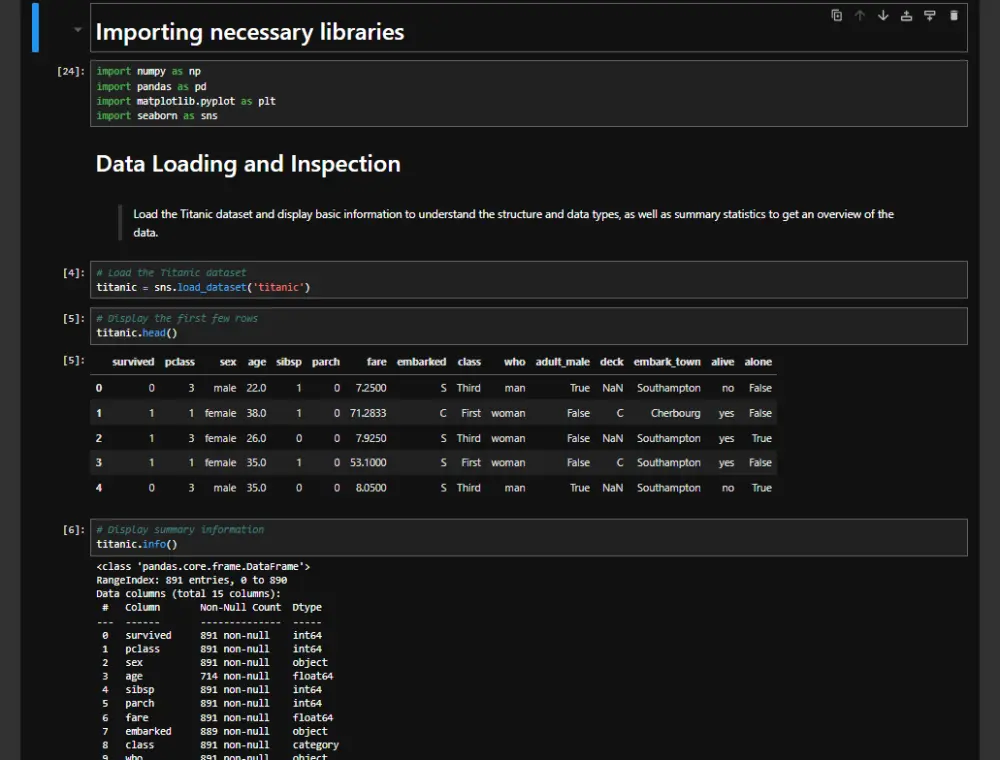This screenshot has width=1000, height=760.
Task: Click the age 714 non-null row
Action: (x=217, y=676)
